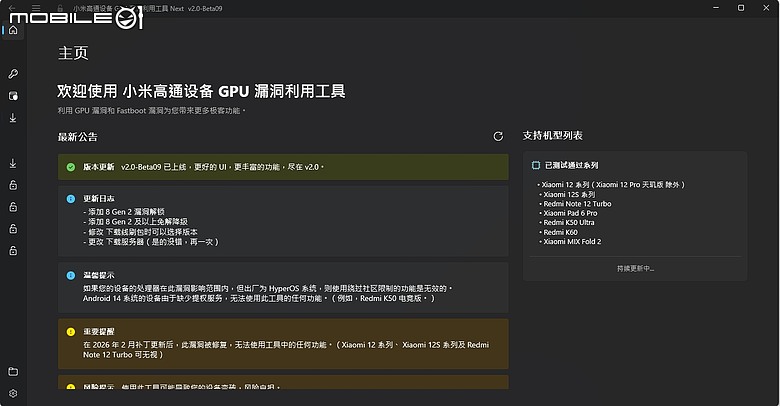The height and width of the screenshot is (406, 780).
Task: Open the key tool page in the sidebar
Action: pyautogui.click(x=13, y=74)
